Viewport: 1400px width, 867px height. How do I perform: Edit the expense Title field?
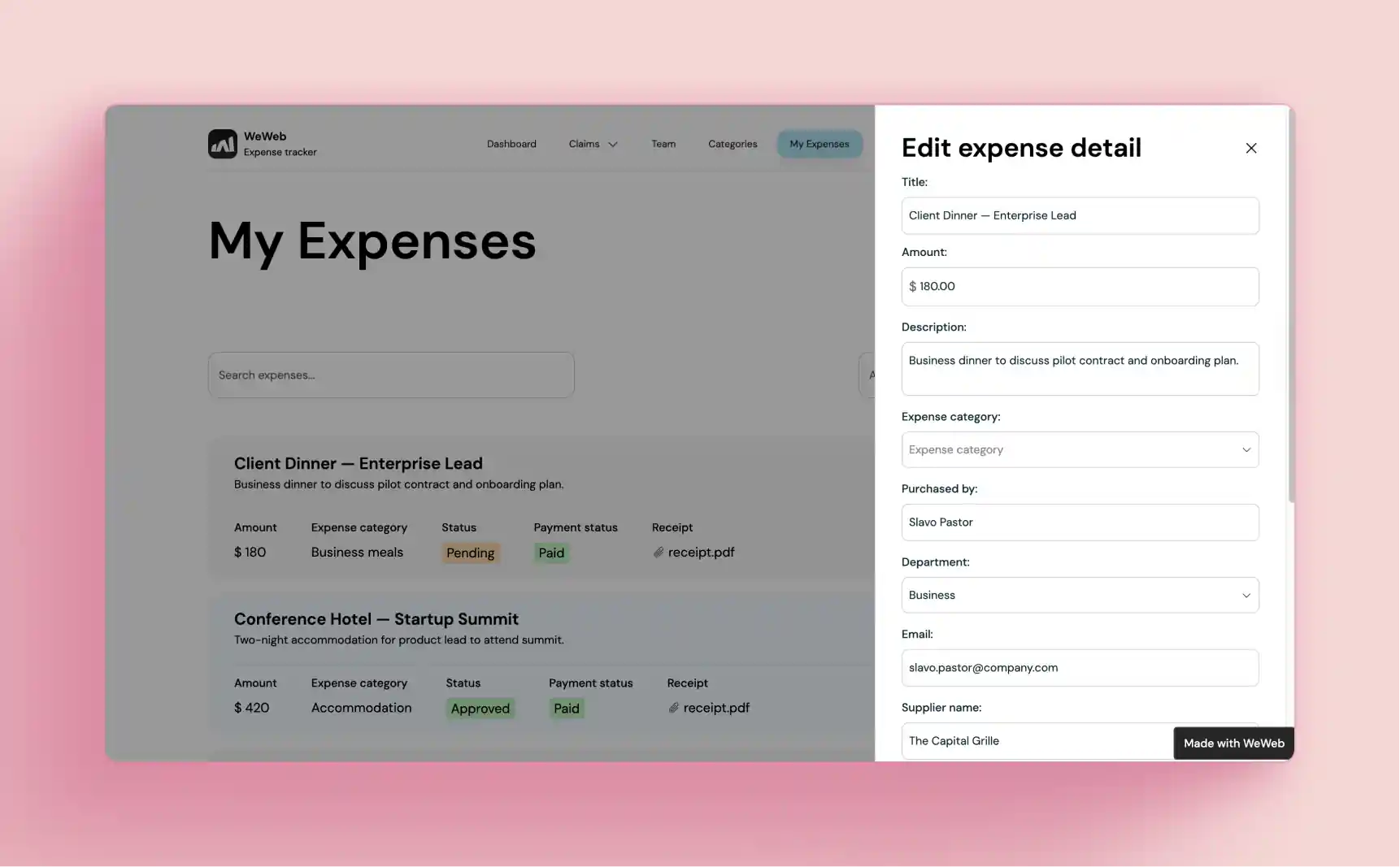pyautogui.click(x=1079, y=215)
